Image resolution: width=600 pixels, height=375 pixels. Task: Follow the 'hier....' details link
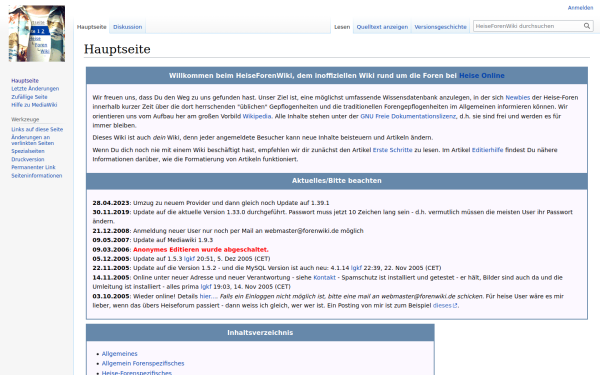coord(209,296)
